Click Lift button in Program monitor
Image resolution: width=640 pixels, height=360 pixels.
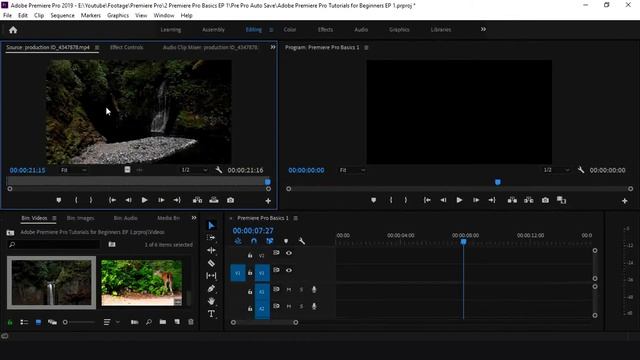[512, 200]
